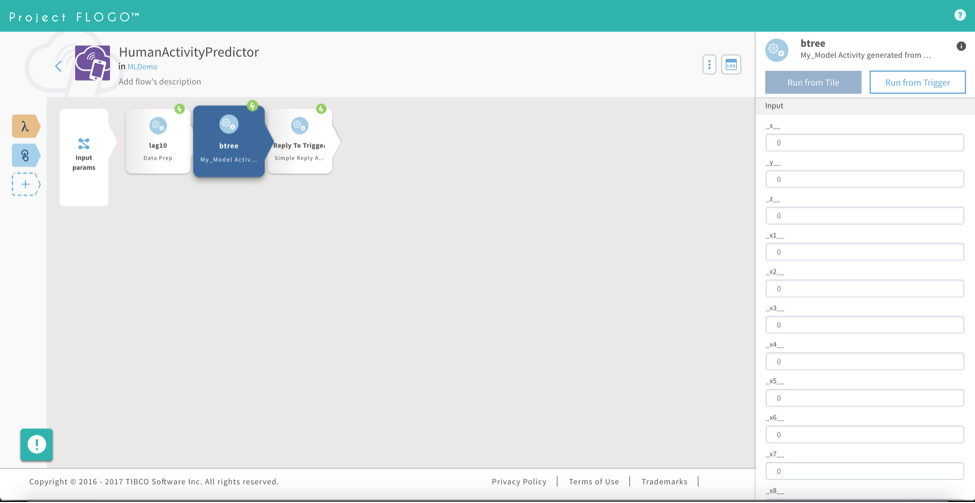This screenshot has height=503, width=975.
Task: Click the green bolt badge on lag10
Action: (180, 109)
